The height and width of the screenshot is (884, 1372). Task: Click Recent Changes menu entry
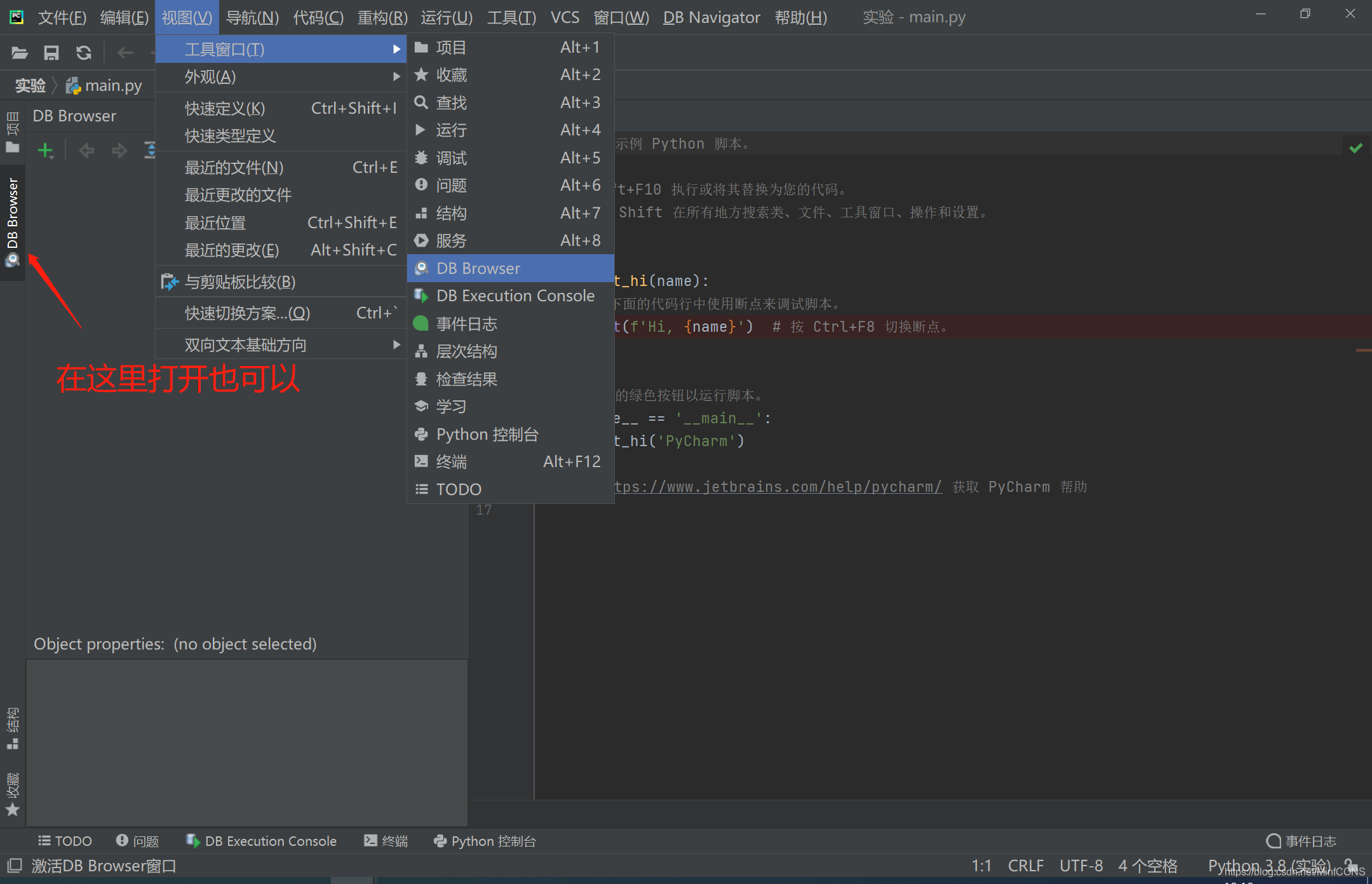[281, 250]
